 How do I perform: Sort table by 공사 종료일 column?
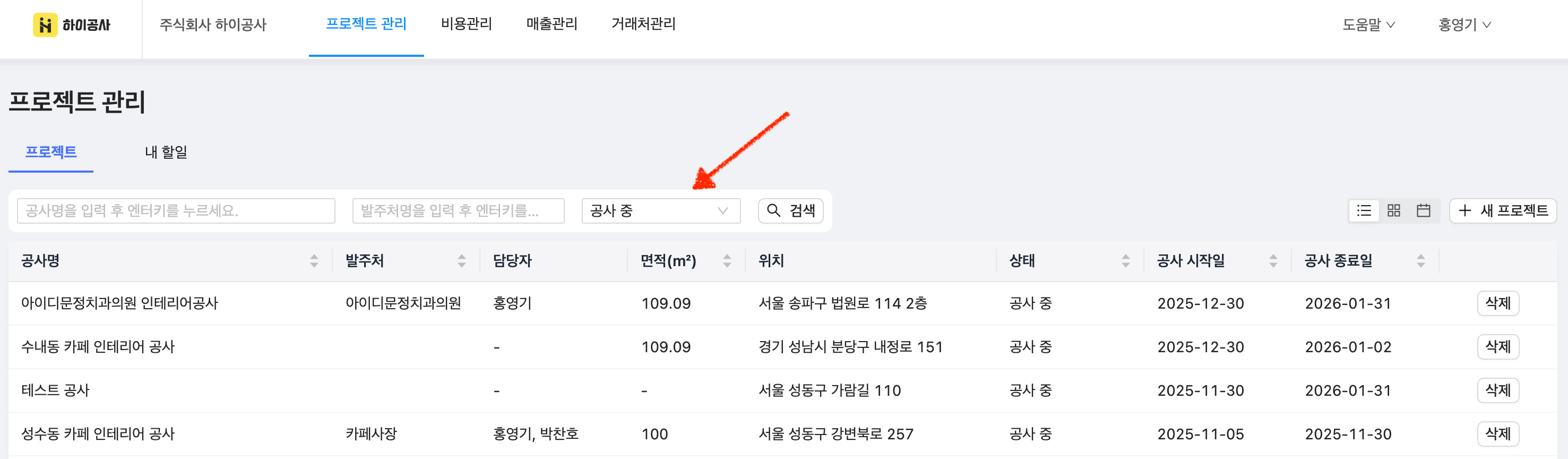click(1420, 261)
